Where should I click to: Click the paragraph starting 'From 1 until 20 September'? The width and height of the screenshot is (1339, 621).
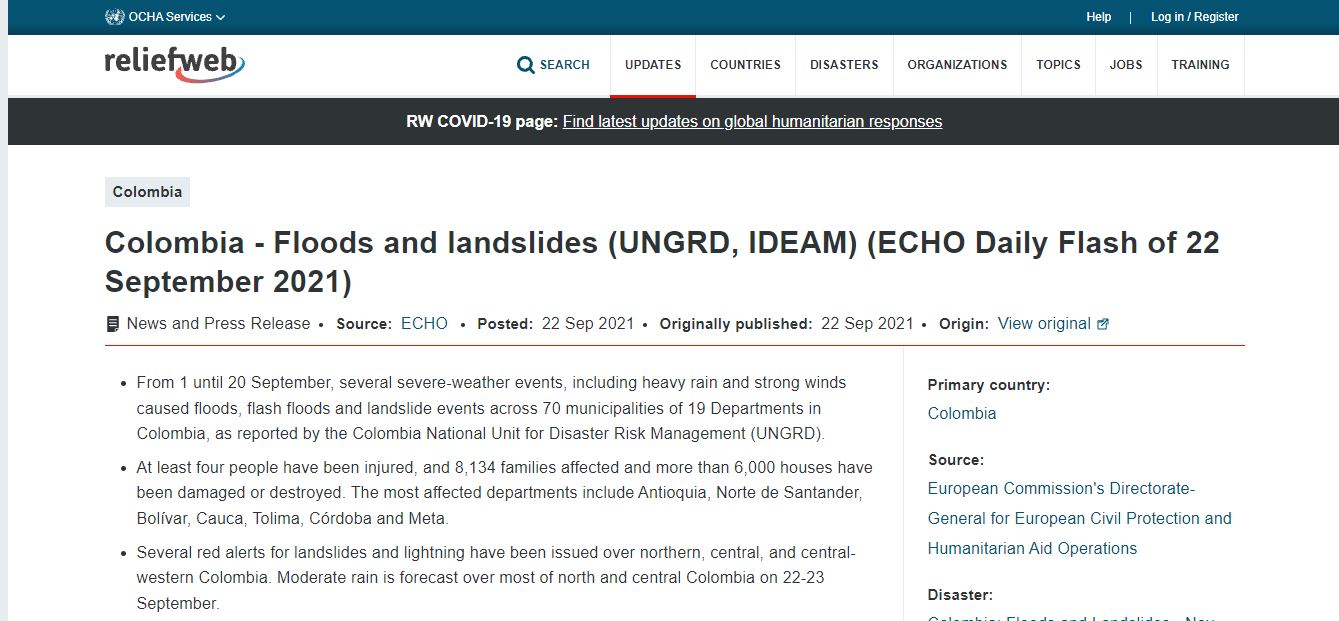click(x=492, y=408)
